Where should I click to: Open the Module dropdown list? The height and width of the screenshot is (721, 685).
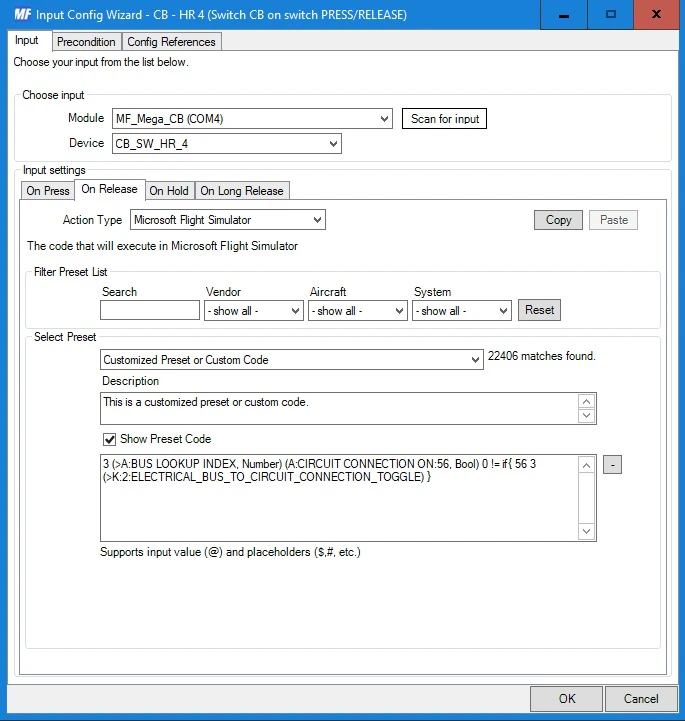252,119
